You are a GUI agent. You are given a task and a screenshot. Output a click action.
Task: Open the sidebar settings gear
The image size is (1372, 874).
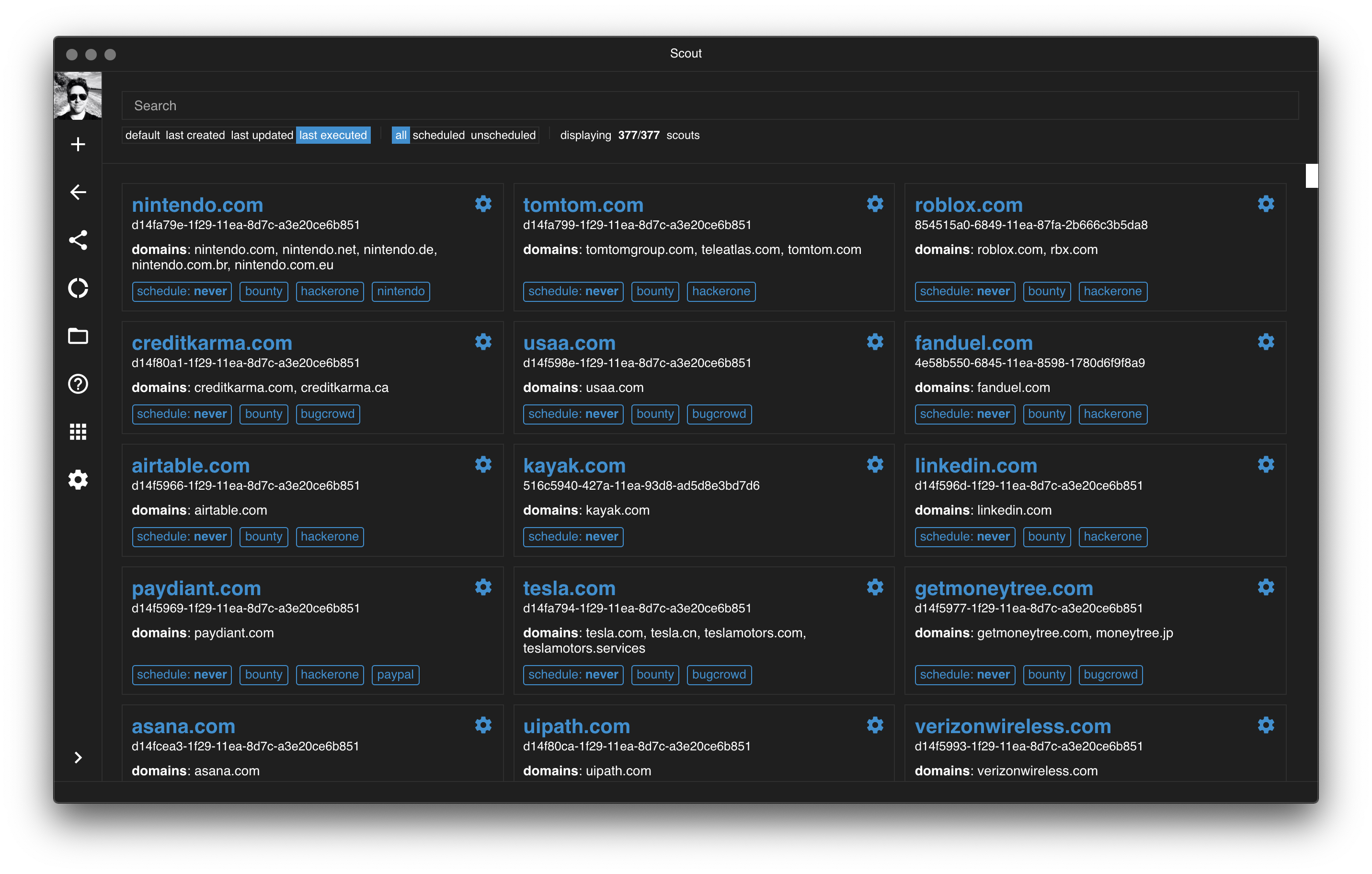tap(78, 479)
